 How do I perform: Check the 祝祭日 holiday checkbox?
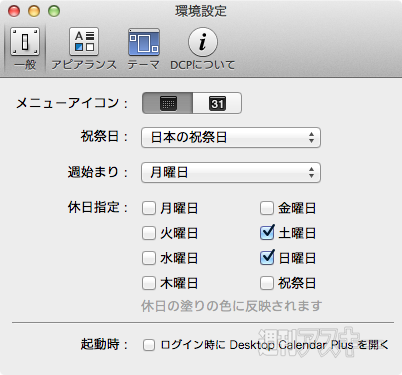(267, 283)
